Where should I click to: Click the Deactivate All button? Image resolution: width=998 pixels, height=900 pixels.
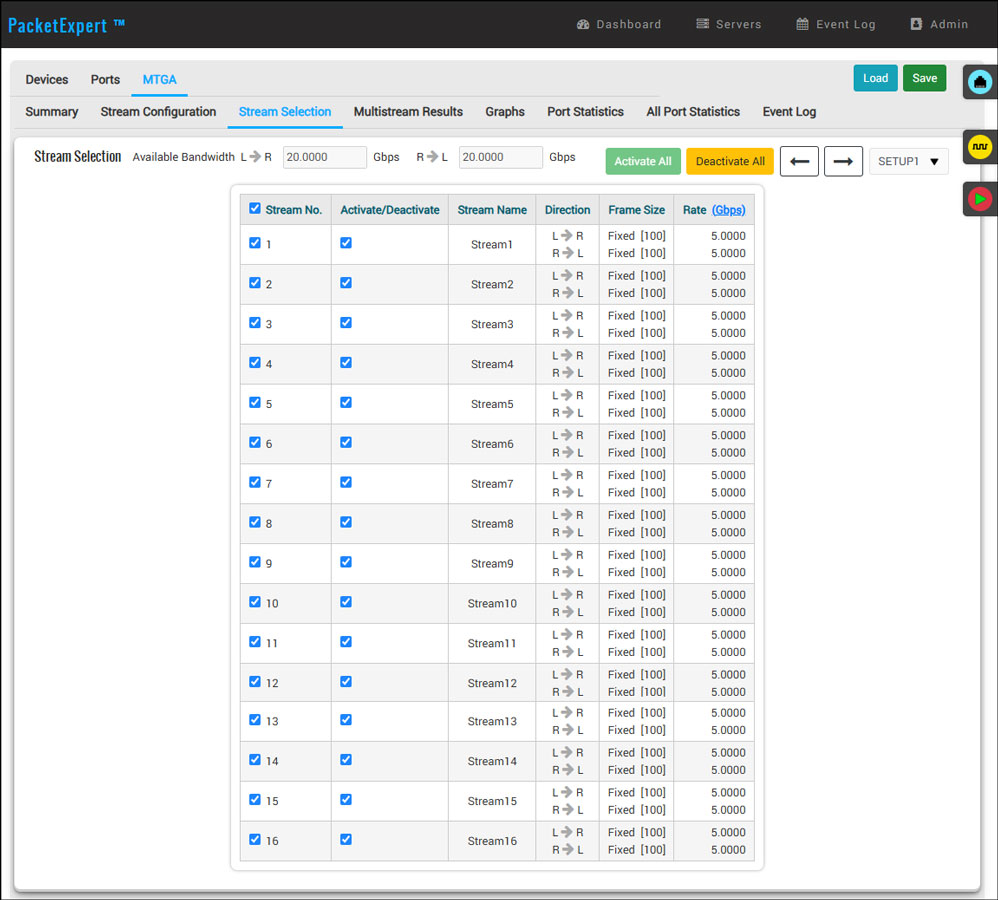[730, 161]
